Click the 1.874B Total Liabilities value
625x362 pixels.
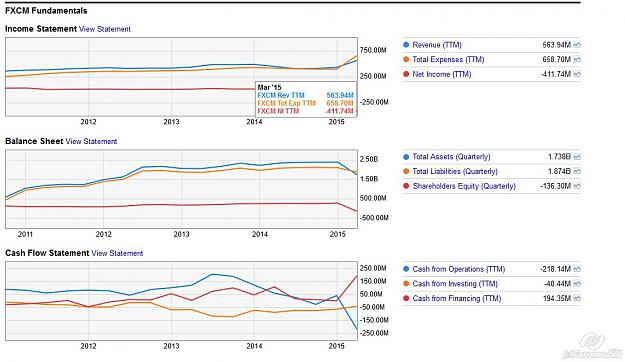point(559,171)
